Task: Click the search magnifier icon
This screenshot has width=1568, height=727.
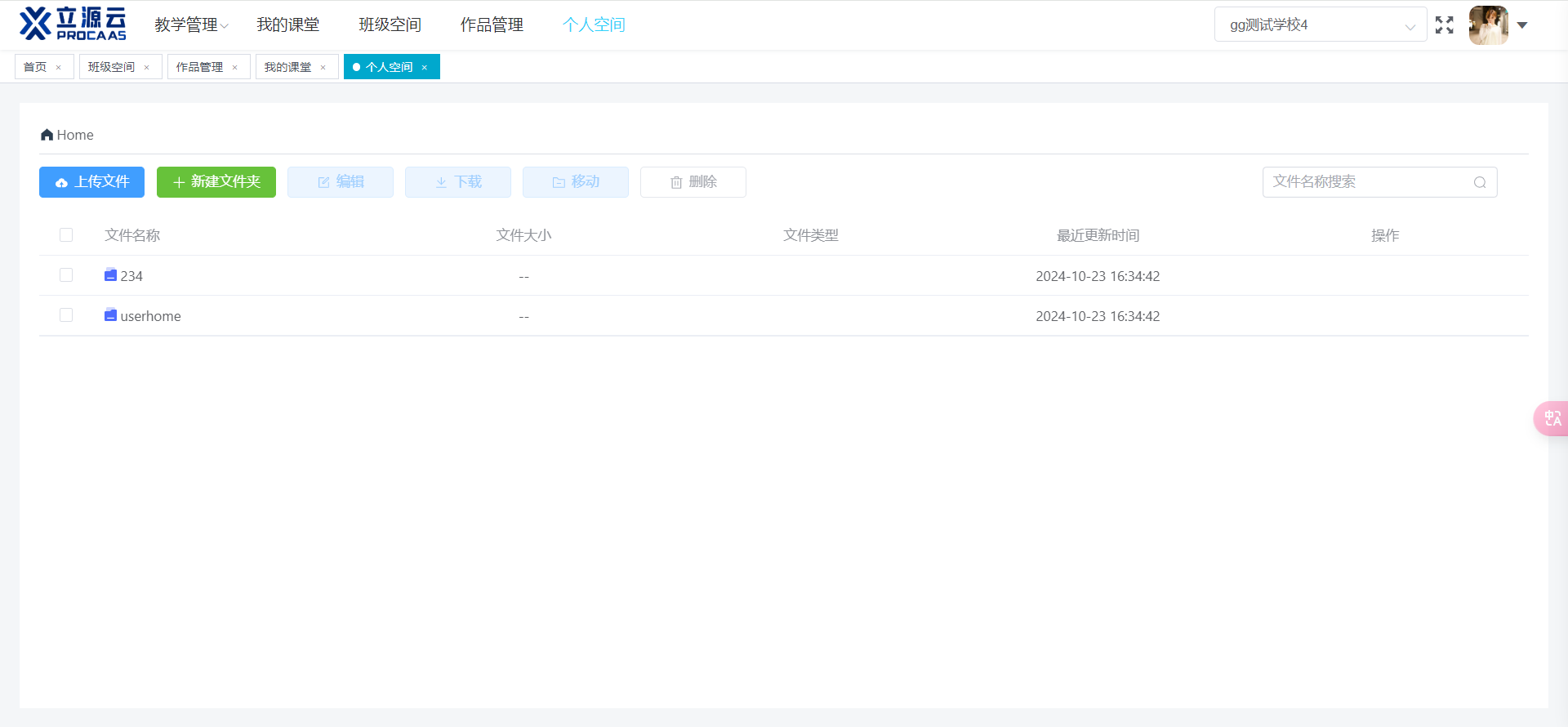Action: pyautogui.click(x=1479, y=182)
